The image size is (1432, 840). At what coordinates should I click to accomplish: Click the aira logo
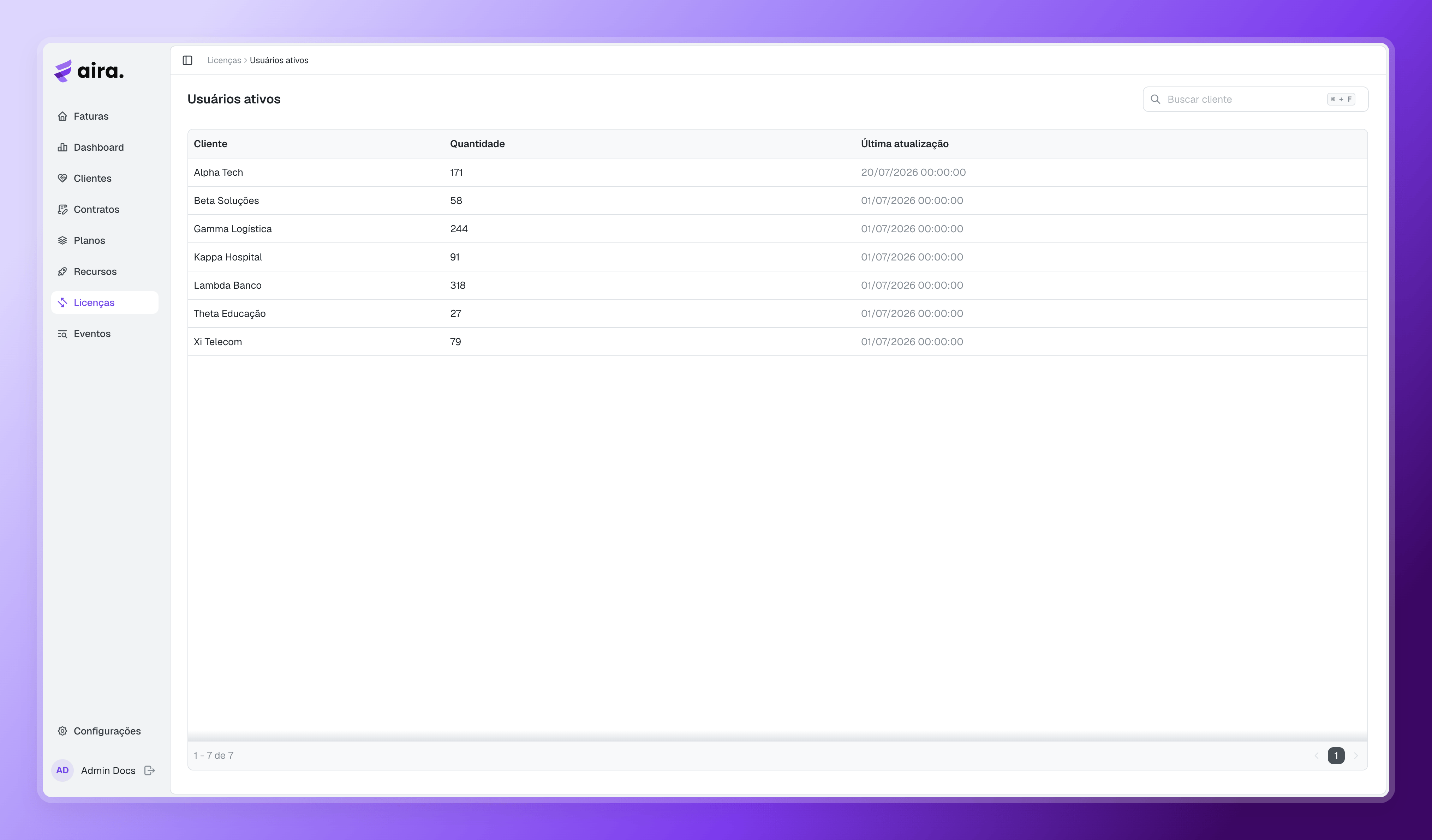pos(89,71)
